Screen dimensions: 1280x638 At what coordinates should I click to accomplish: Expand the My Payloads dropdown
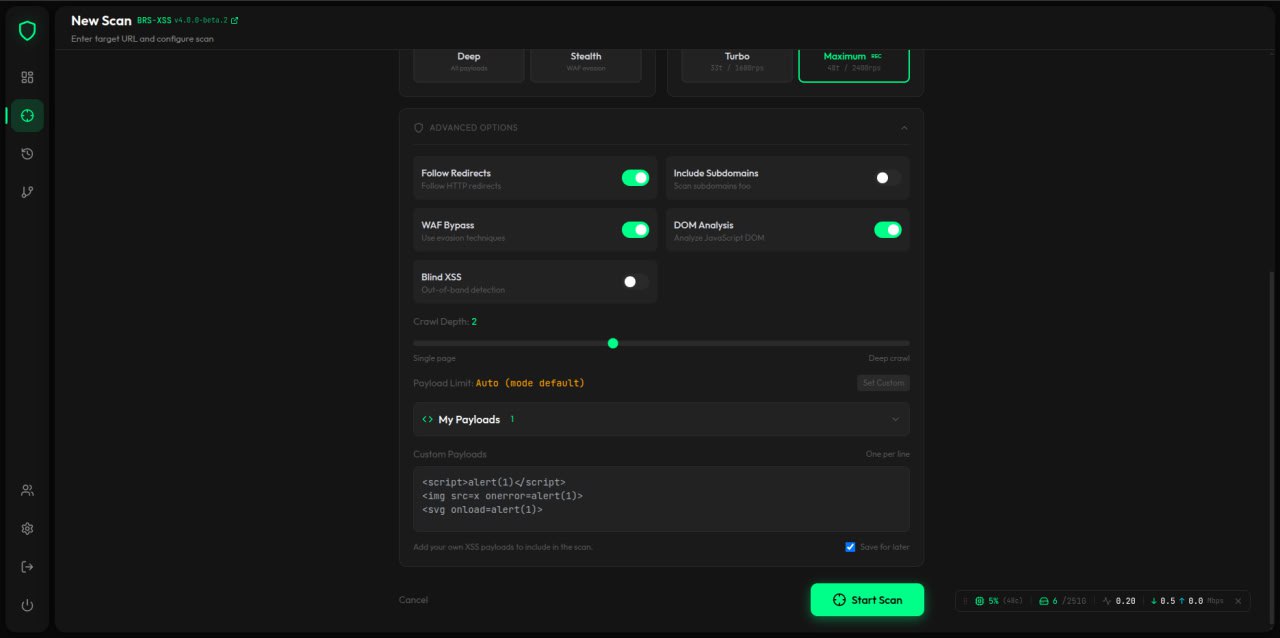(x=895, y=419)
